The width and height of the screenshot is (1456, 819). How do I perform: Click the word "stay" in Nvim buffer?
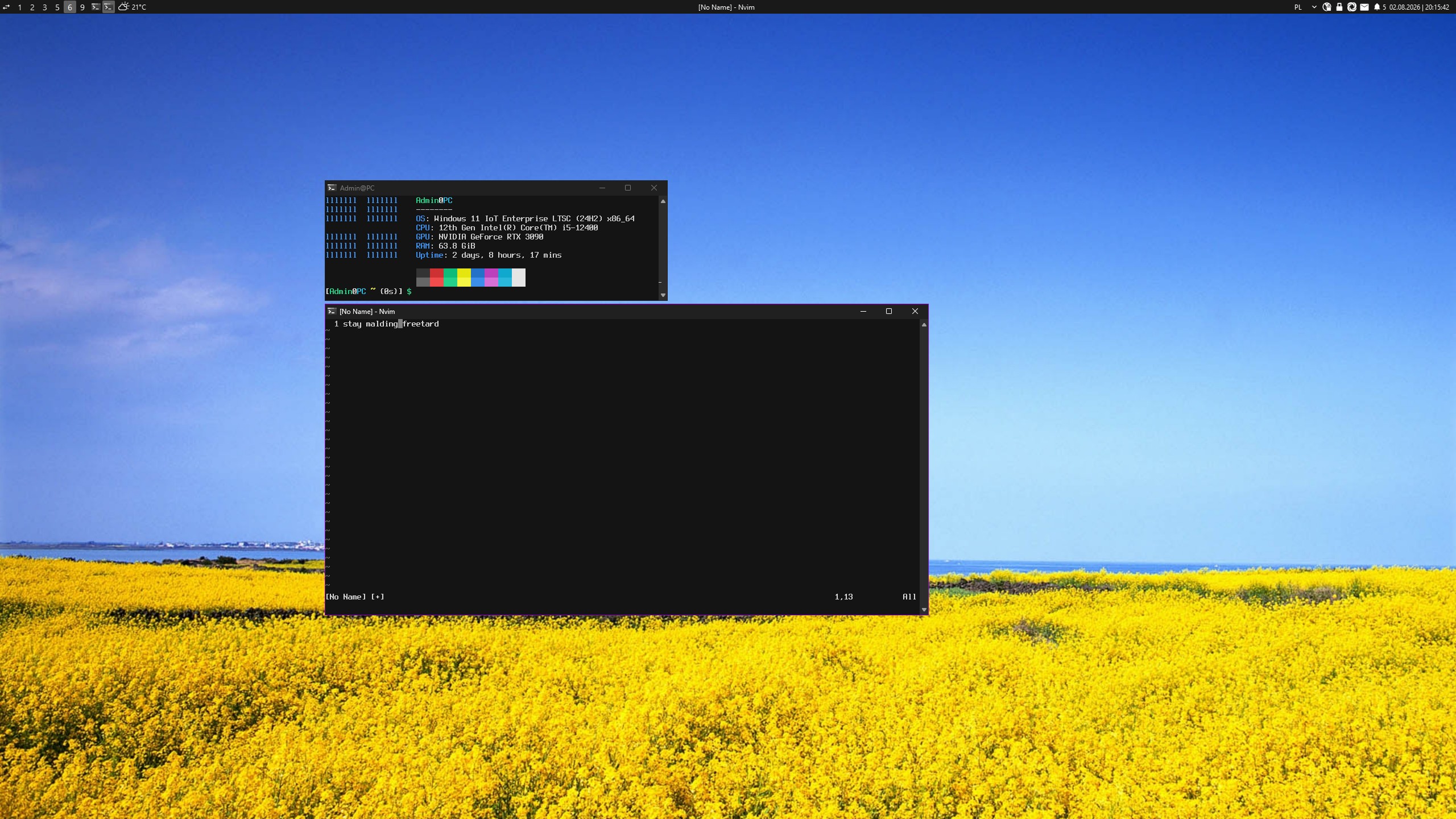coord(352,324)
